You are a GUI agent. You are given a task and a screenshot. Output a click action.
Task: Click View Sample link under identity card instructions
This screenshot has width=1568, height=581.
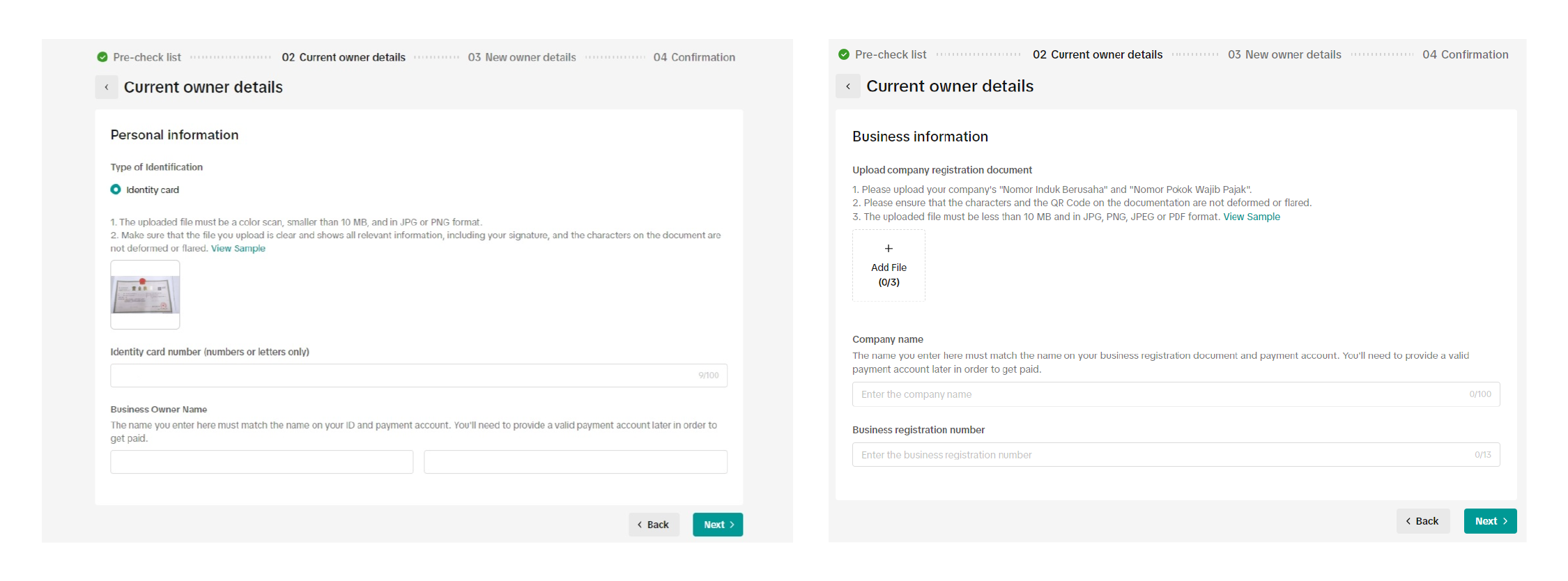(238, 249)
